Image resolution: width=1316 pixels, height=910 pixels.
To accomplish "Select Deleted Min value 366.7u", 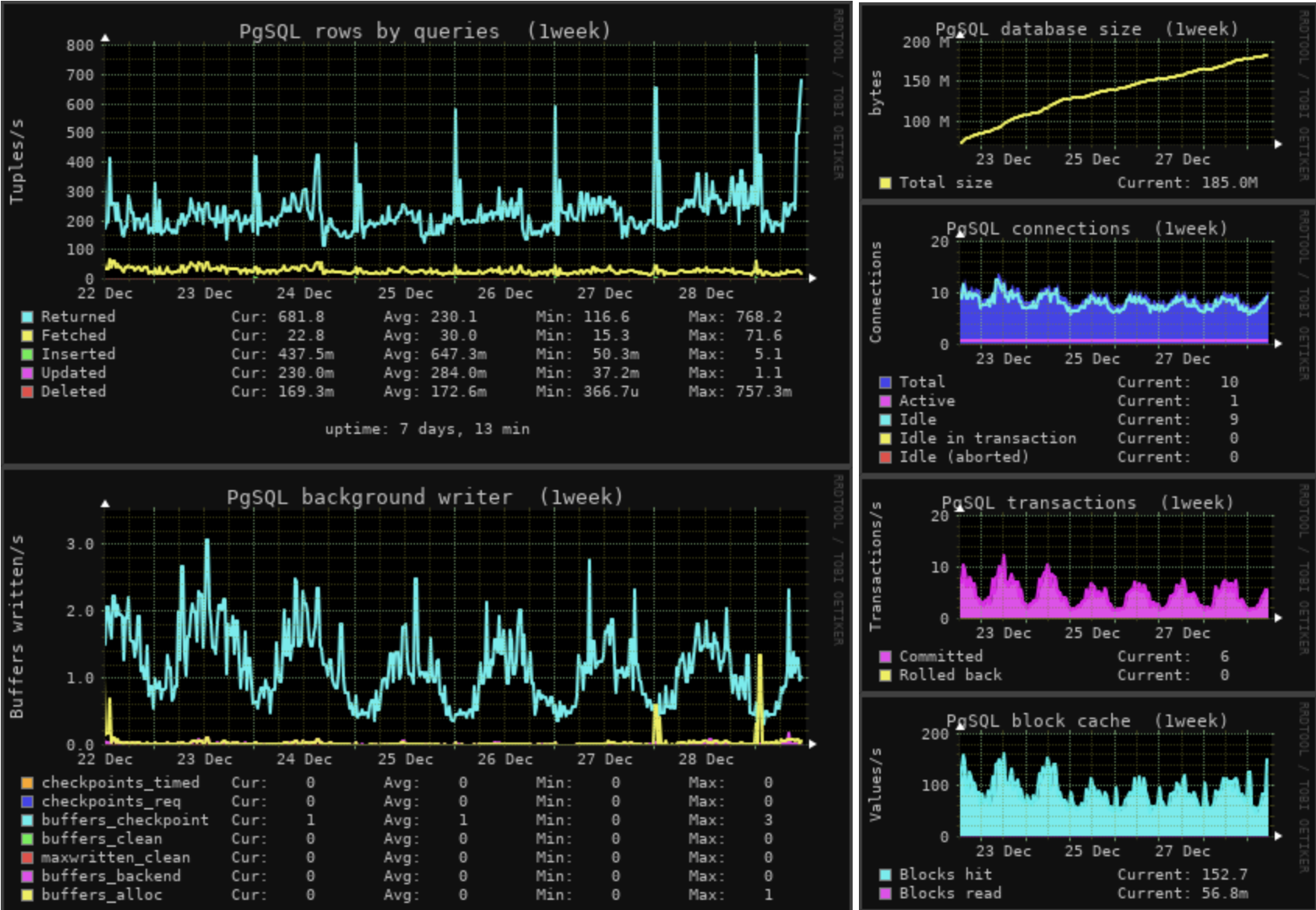I will [611, 392].
